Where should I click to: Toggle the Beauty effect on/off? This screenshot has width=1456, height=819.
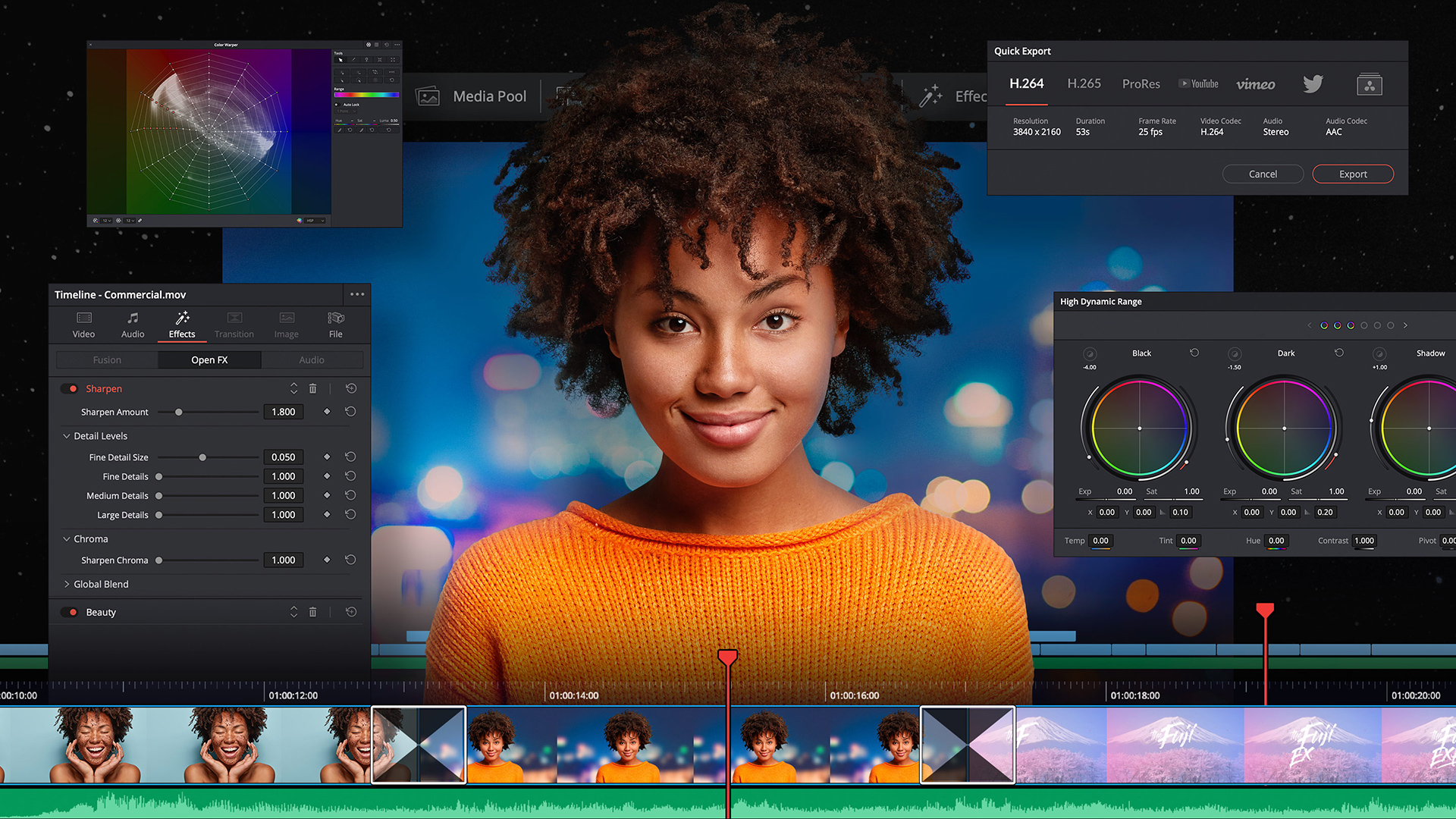pyautogui.click(x=74, y=611)
